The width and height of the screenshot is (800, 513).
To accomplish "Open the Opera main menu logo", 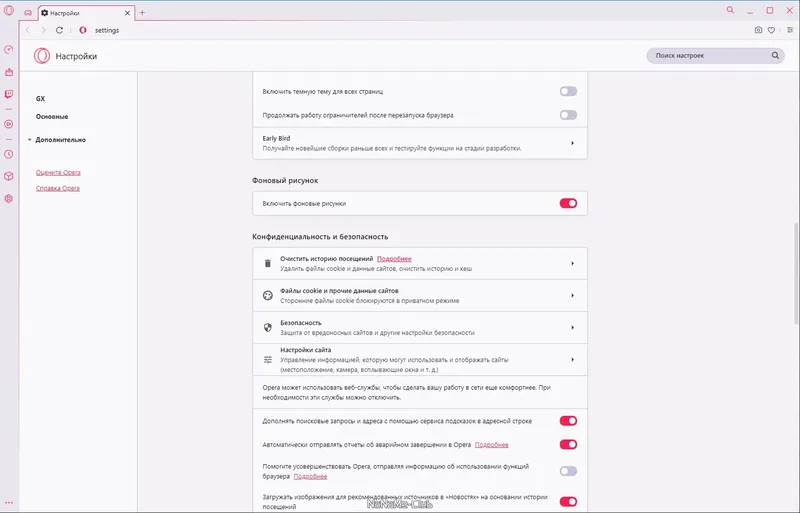I will pos(9,10).
